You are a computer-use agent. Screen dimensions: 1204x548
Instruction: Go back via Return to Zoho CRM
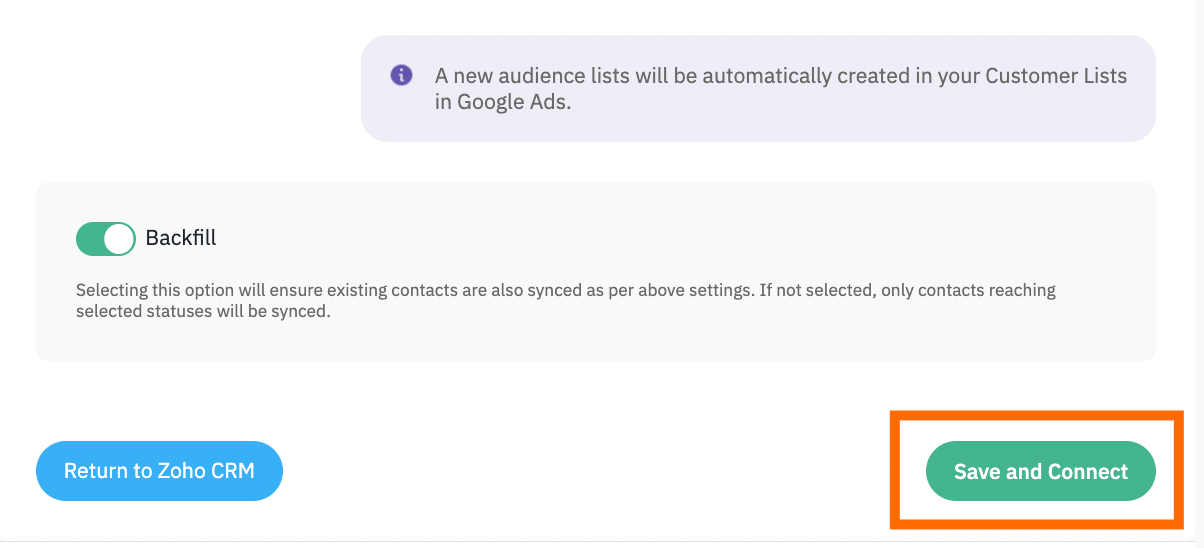pos(159,470)
